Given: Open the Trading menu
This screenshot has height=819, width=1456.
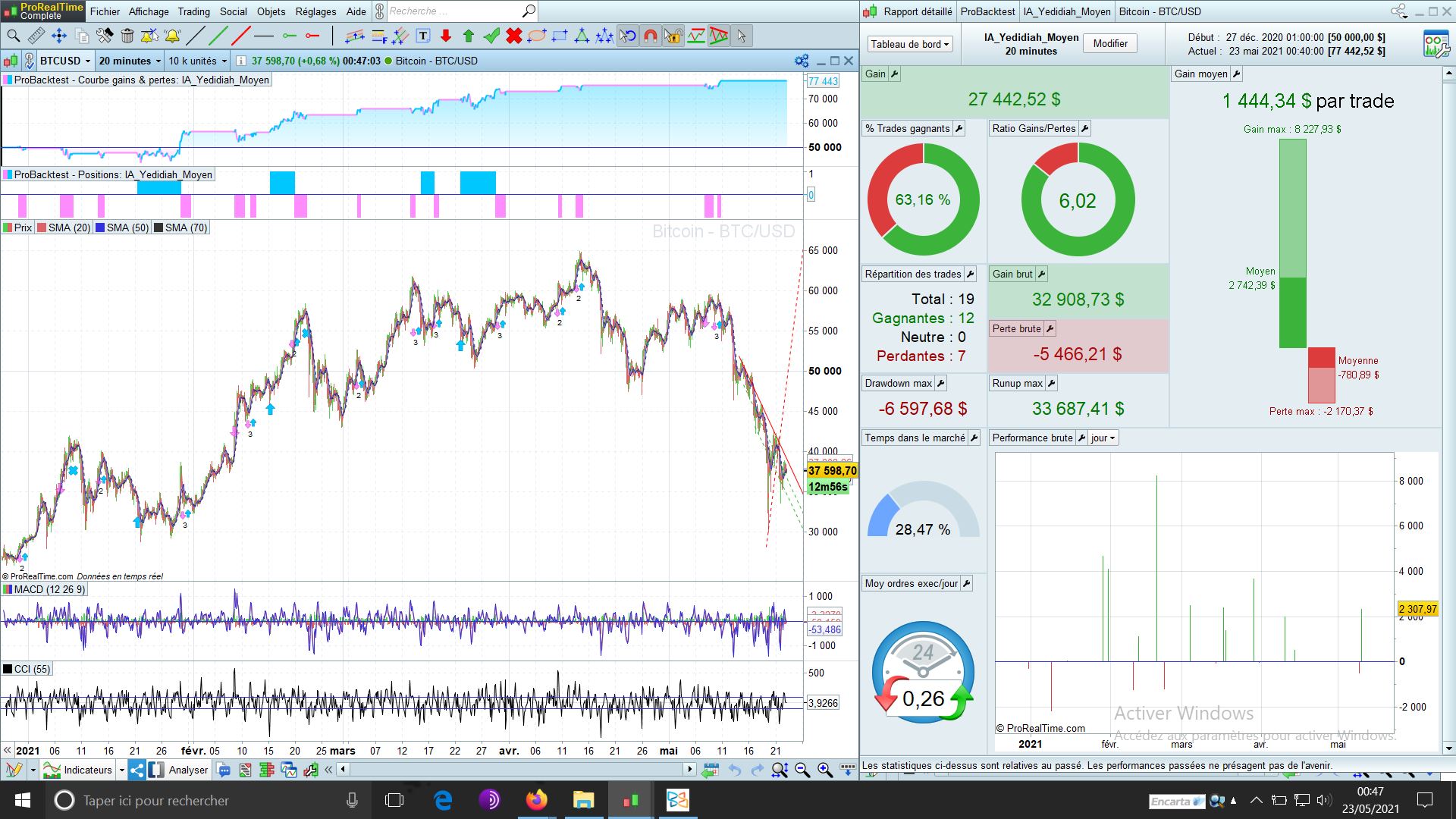Looking at the screenshot, I should click(x=193, y=11).
